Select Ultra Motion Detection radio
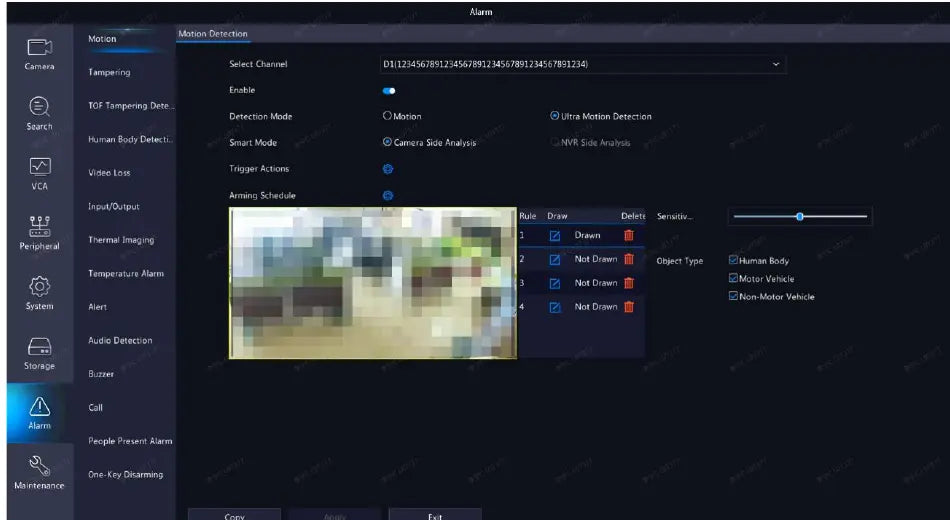Viewport: 950px width, 520px height. point(554,115)
